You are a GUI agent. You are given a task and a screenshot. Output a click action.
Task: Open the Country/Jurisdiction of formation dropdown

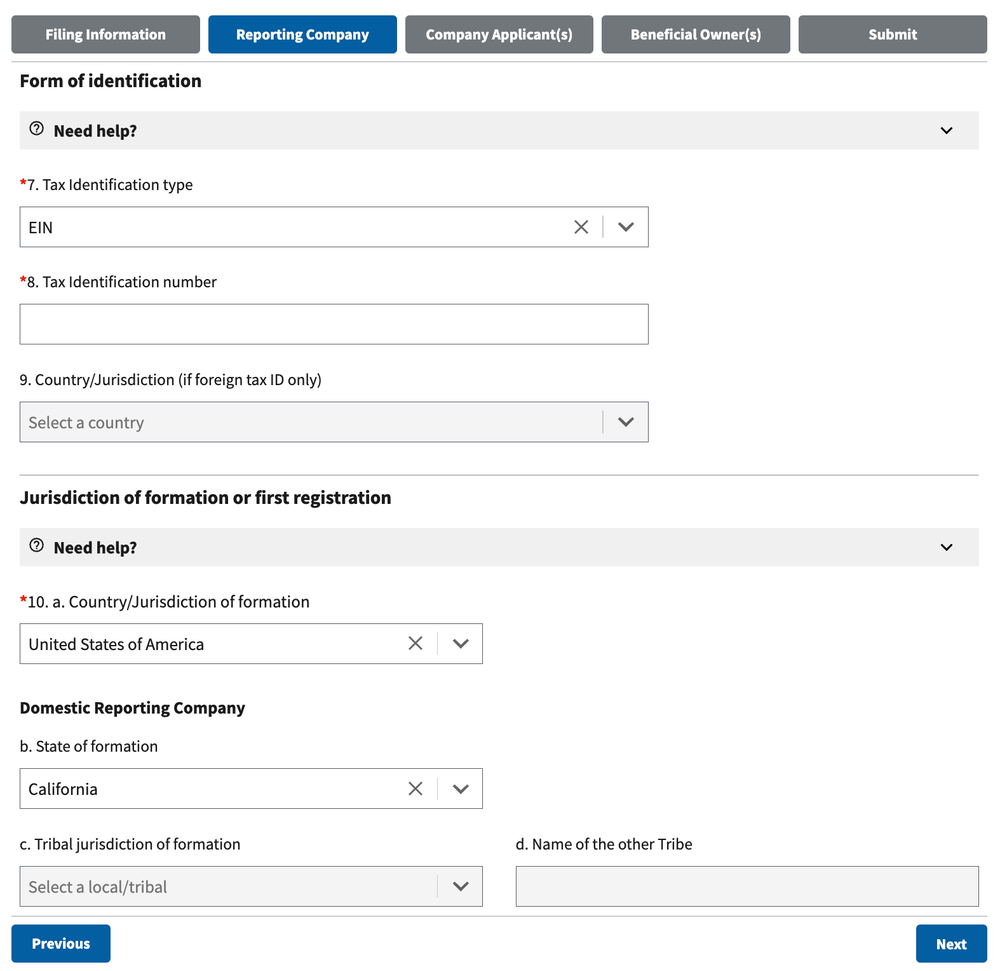tap(460, 643)
